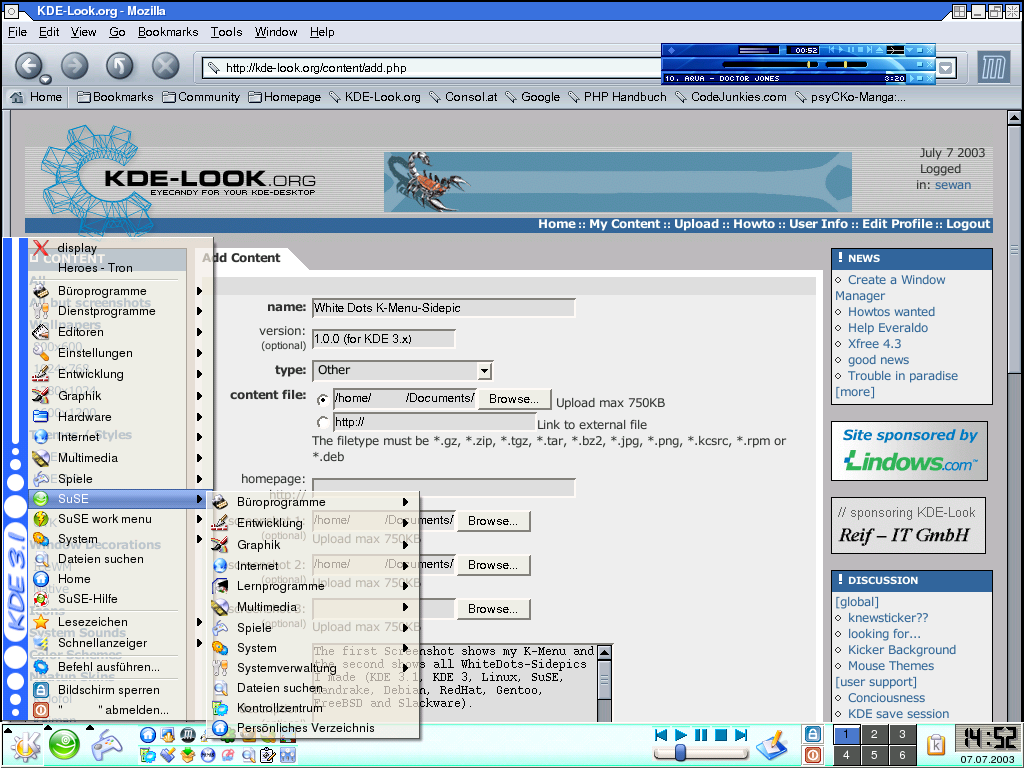Follow the Upload link in site navigation

click(x=696, y=224)
